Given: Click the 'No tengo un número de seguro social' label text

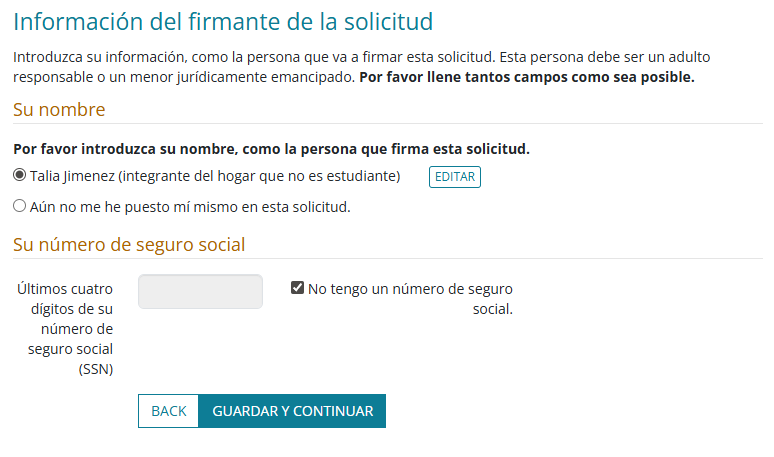Looking at the screenshot, I should pyautogui.click(x=410, y=289).
